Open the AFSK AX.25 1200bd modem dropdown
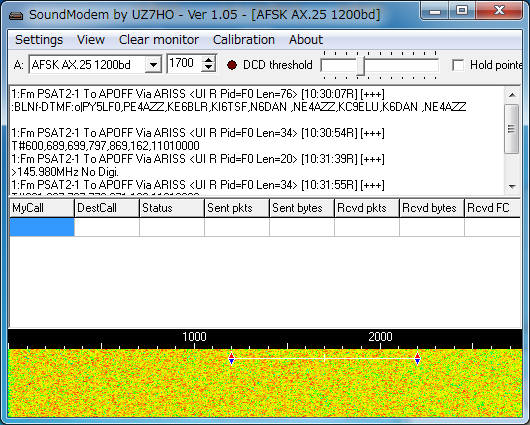This screenshot has height=425, width=530. pos(153,64)
